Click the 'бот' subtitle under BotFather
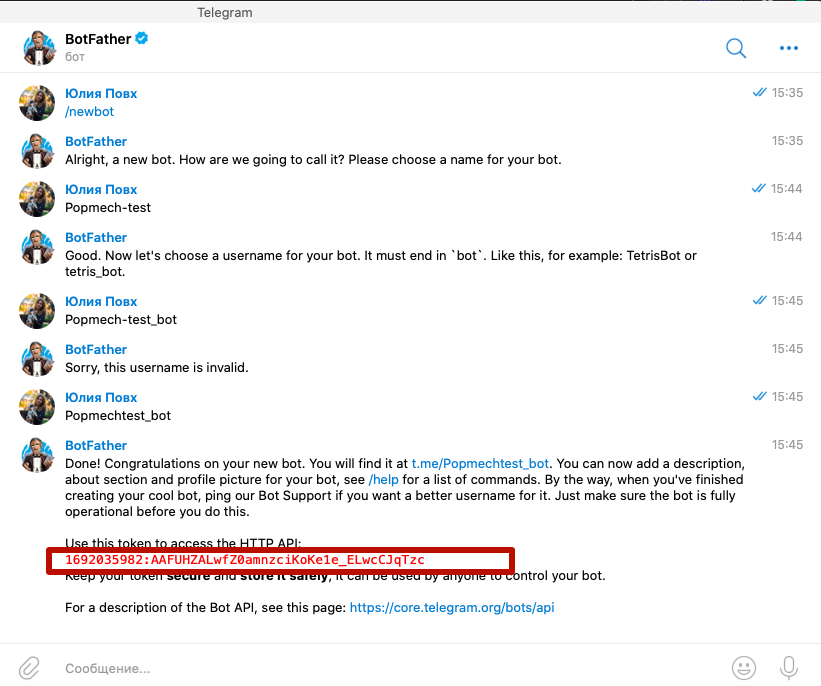 75,57
